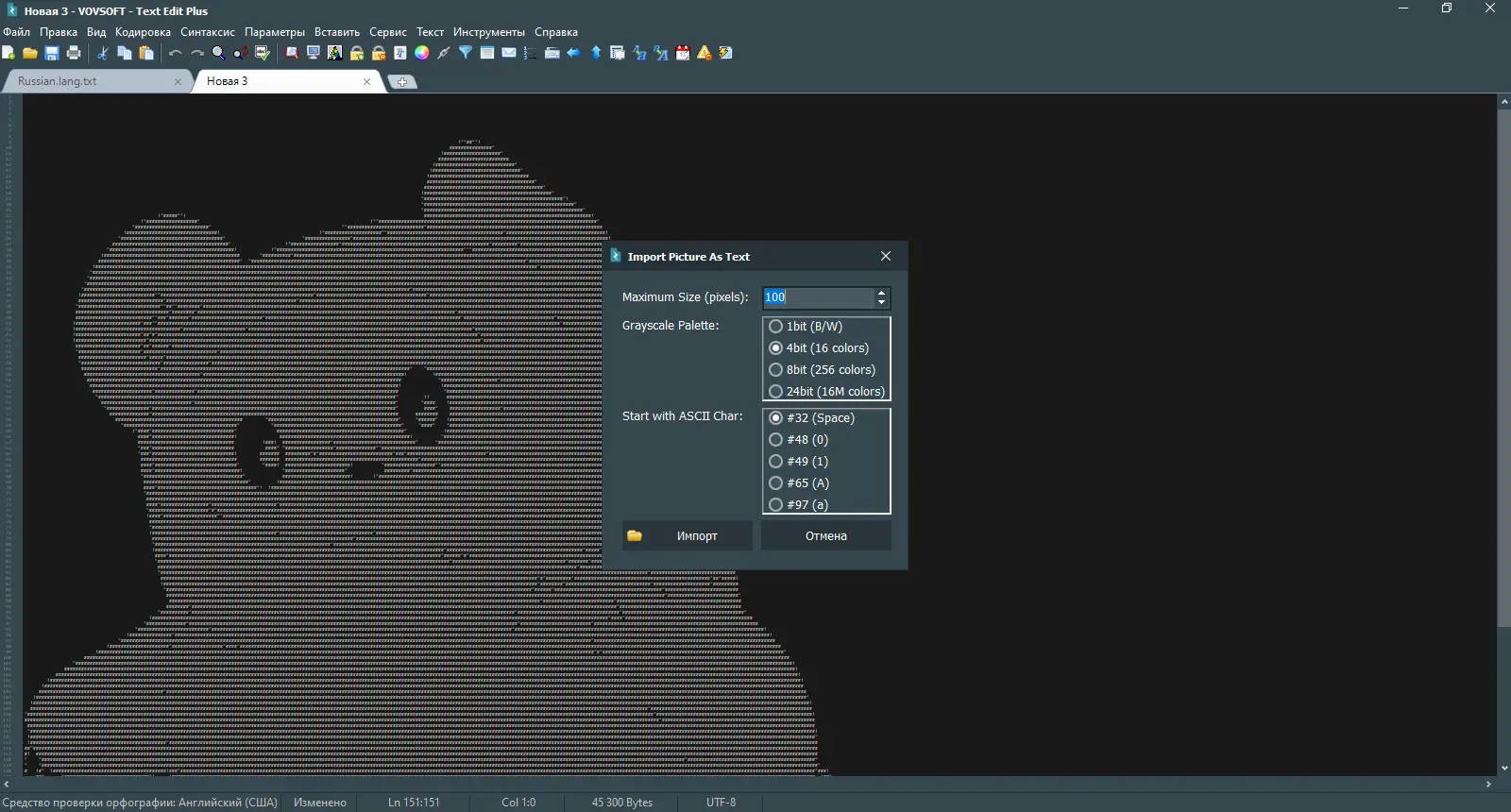Viewport: 1511px width, 812px height.
Task: Click the numbered list toolbar icon
Action: pos(531,53)
